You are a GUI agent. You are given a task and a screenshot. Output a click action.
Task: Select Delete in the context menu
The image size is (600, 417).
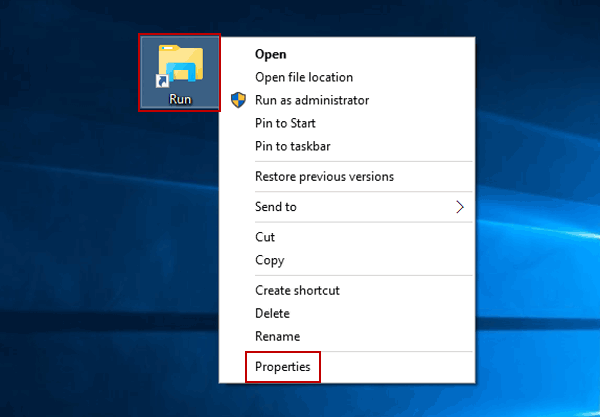click(x=347, y=313)
